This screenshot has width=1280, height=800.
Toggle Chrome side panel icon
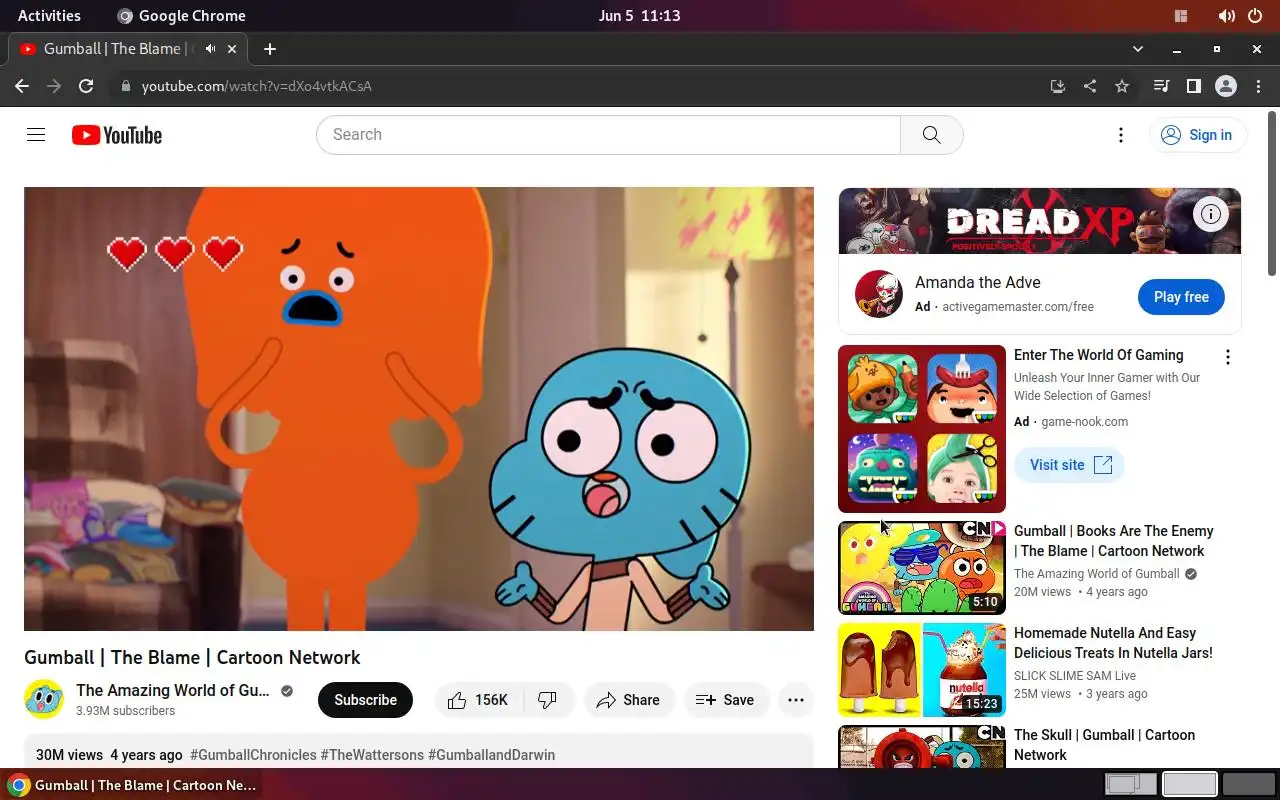point(1193,86)
